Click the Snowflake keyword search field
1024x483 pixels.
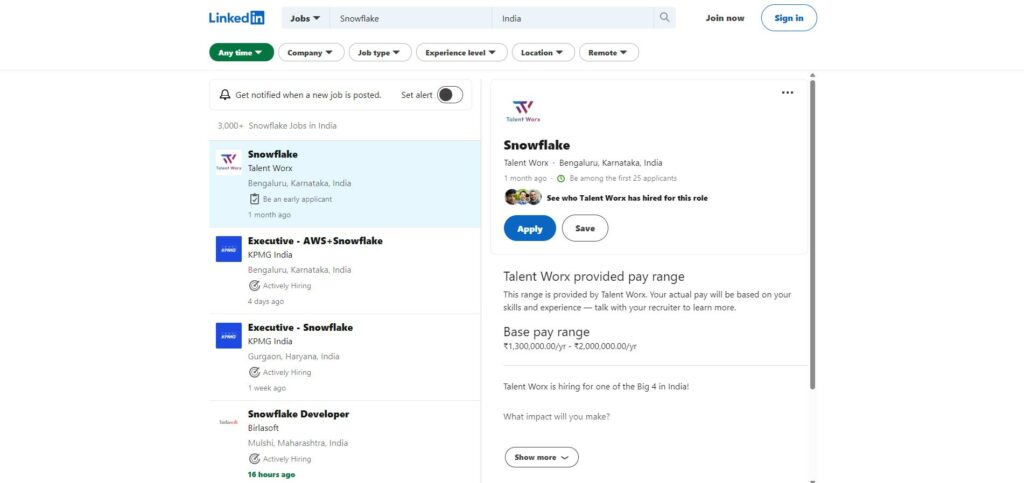[x=411, y=18]
